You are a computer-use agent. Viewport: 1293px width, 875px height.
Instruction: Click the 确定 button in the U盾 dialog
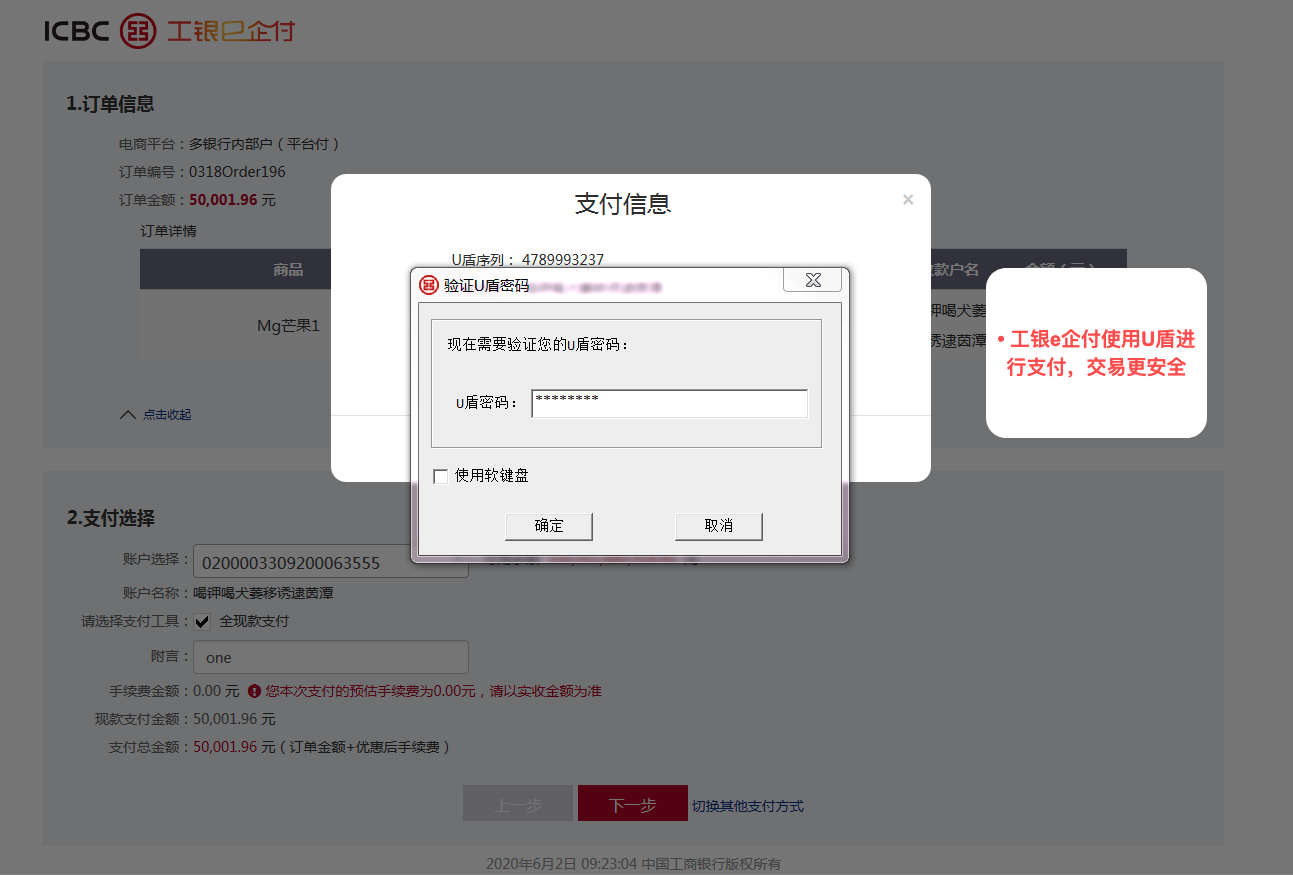549,526
